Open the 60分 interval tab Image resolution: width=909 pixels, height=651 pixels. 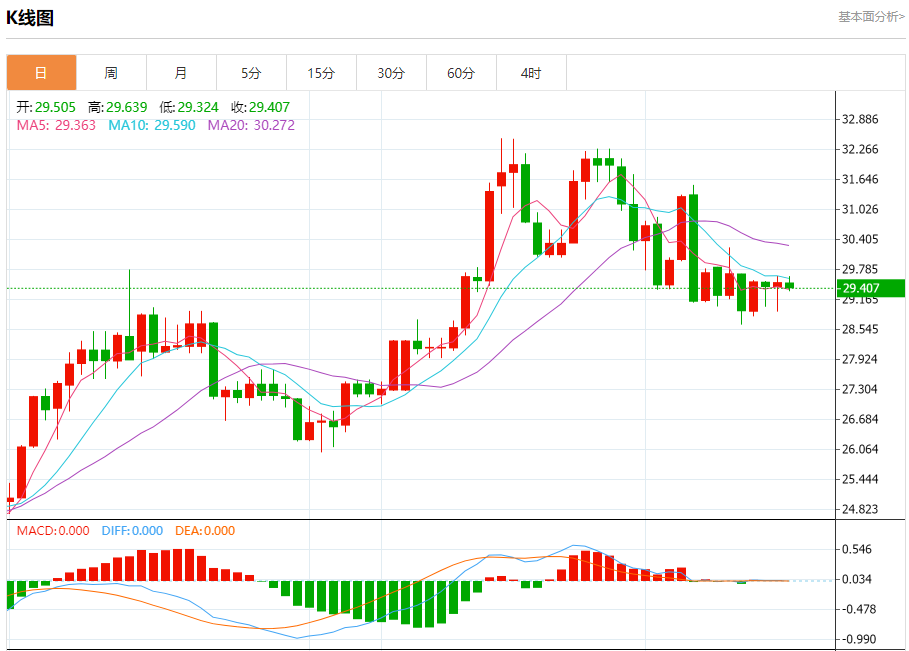click(461, 73)
